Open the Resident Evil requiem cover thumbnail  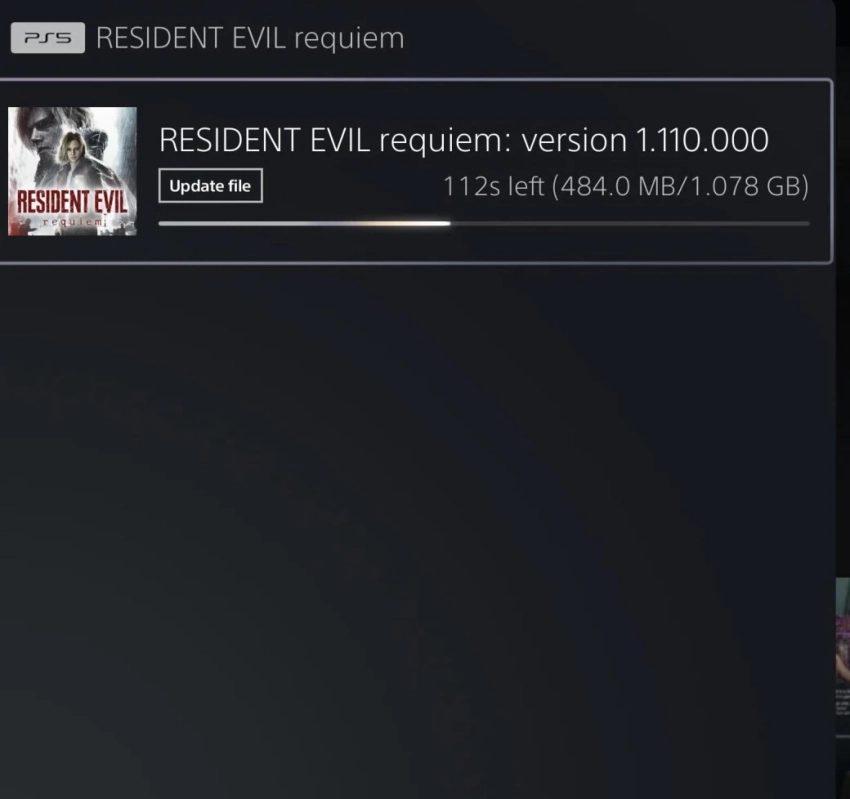pyautogui.click(x=72, y=171)
